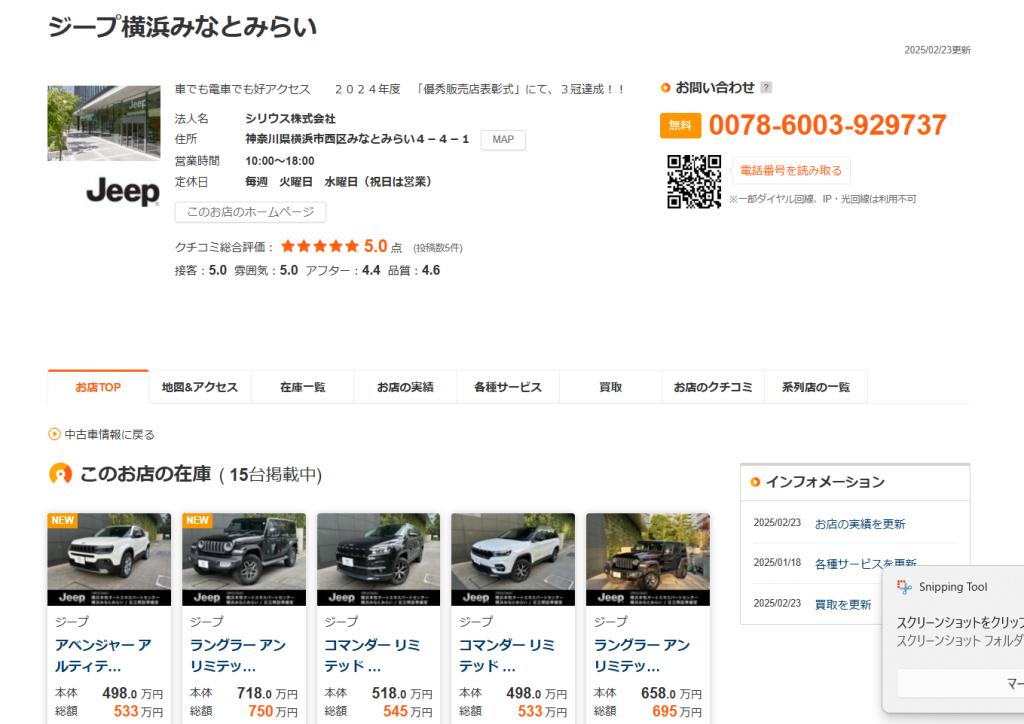The height and width of the screenshot is (724, 1024).
Task: Open the アベンジャー アルティテュード car listing
Action: click(x=103, y=655)
